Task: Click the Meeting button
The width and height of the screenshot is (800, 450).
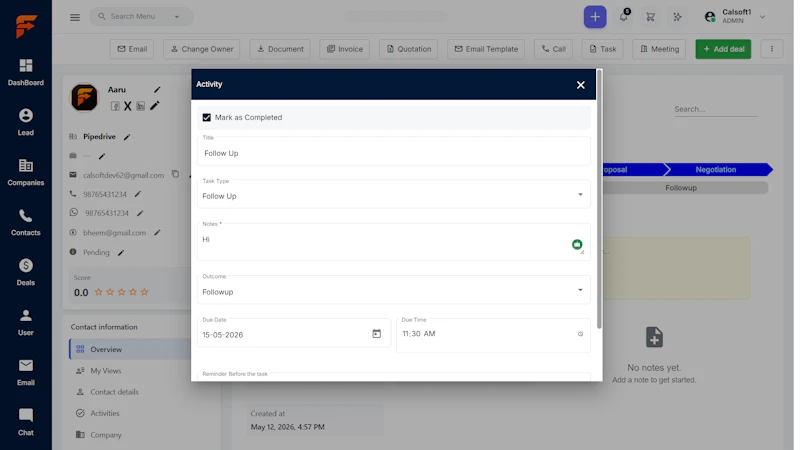Action: (659, 49)
